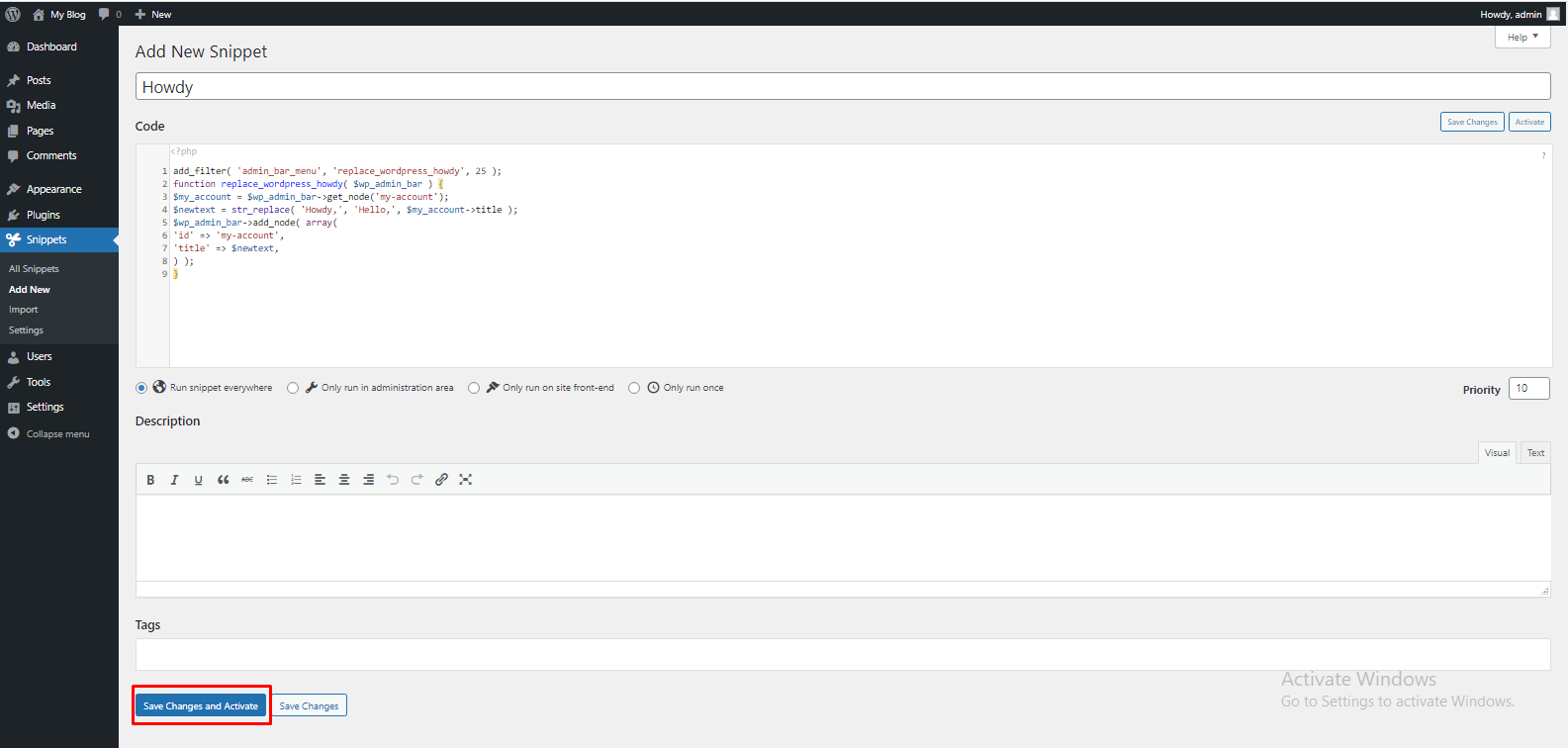
Task: Click the Tools wrench icon
Action: click(x=14, y=382)
